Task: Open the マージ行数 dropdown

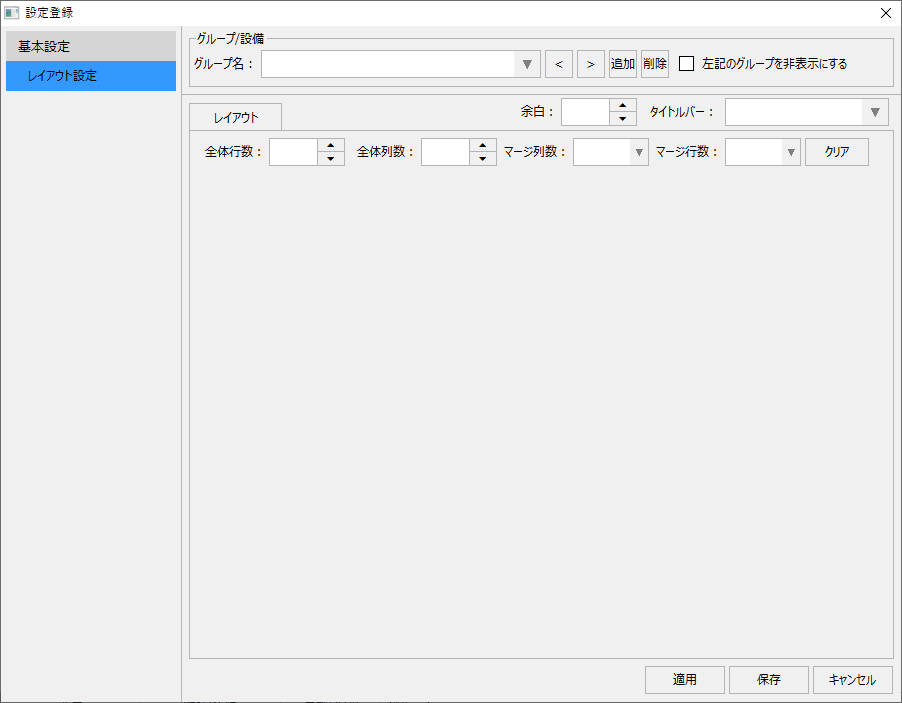Action: (x=792, y=151)
